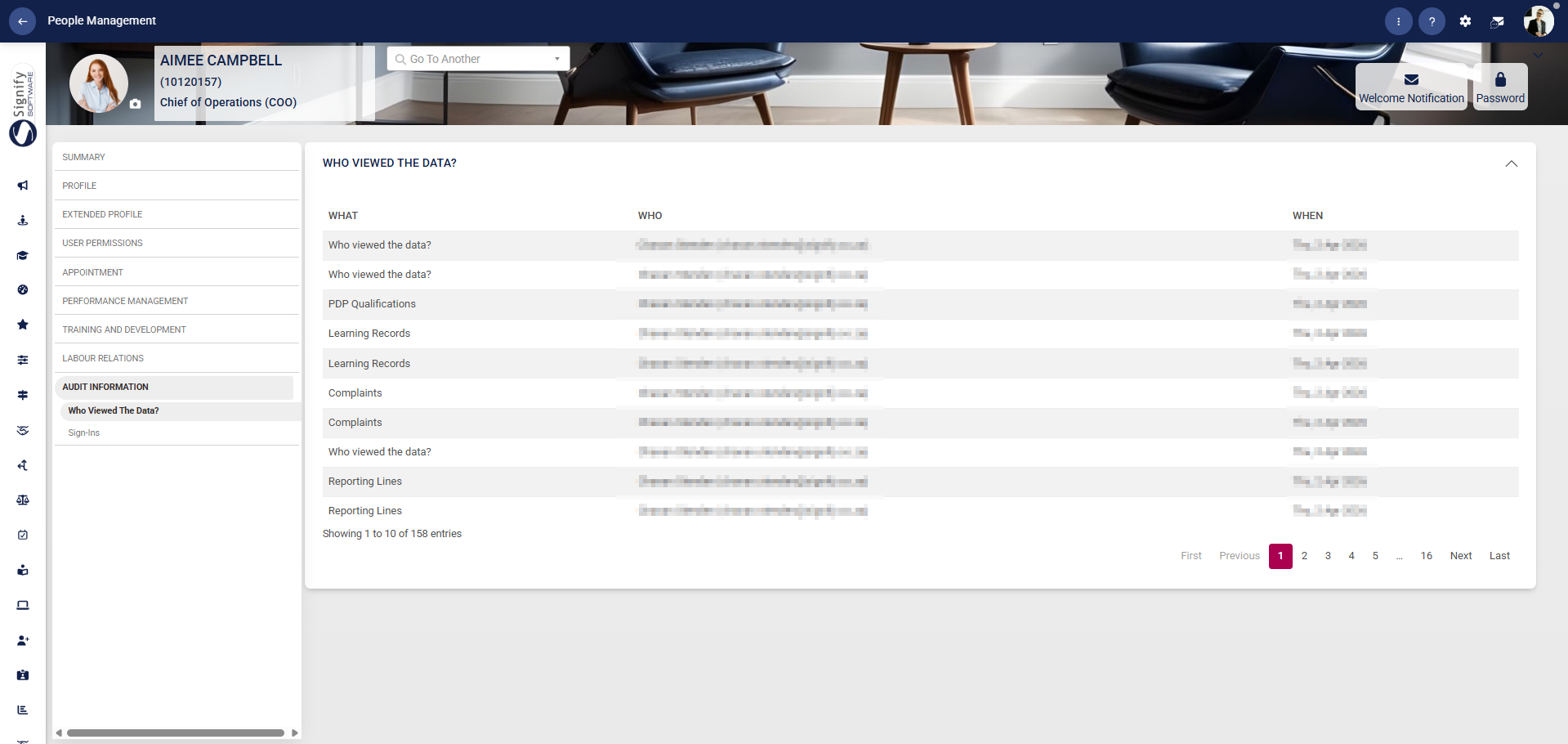The width and height of the screenshot is (1568, 744).
Task: Click the settings gear in the top bar
Action: tap(1465, 21)
